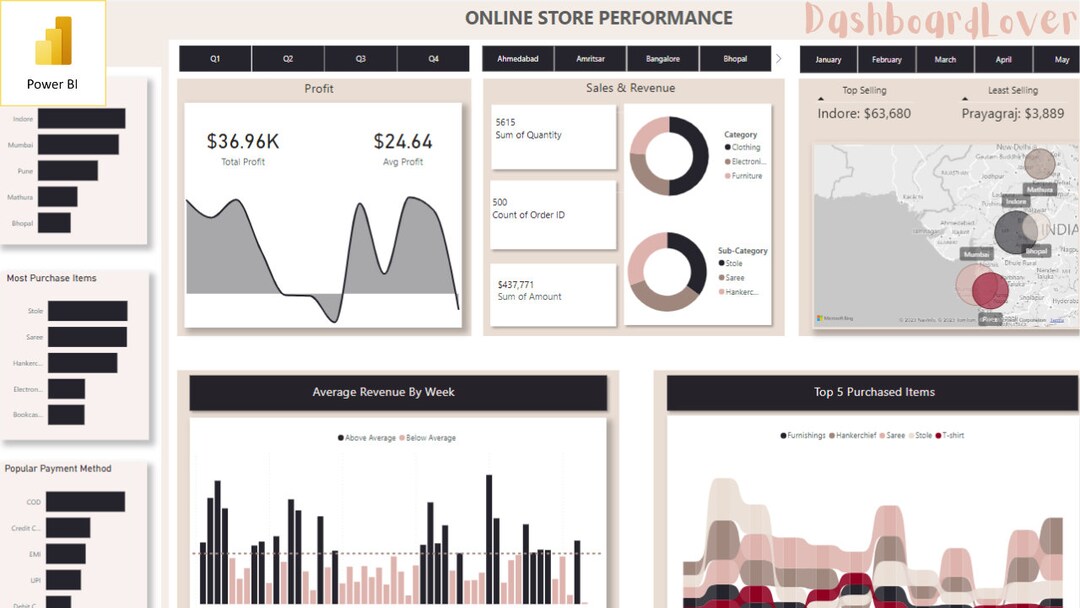Select the May month filter
1080x608 pixels.
(x=1059, y=59)
